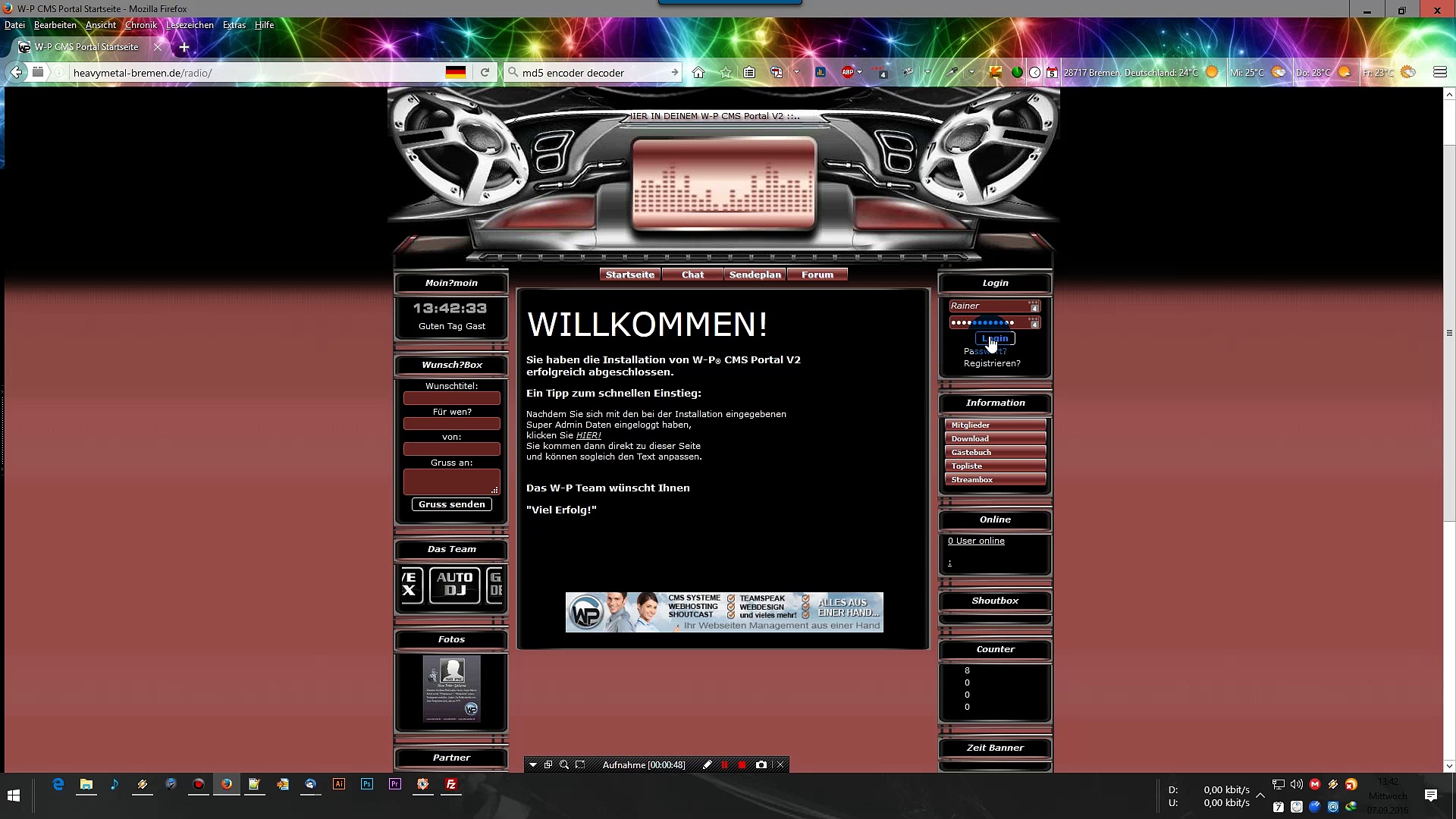Open the Lesezeichen menu
This screenshot has height=819, width=1456.
(190, 25)
